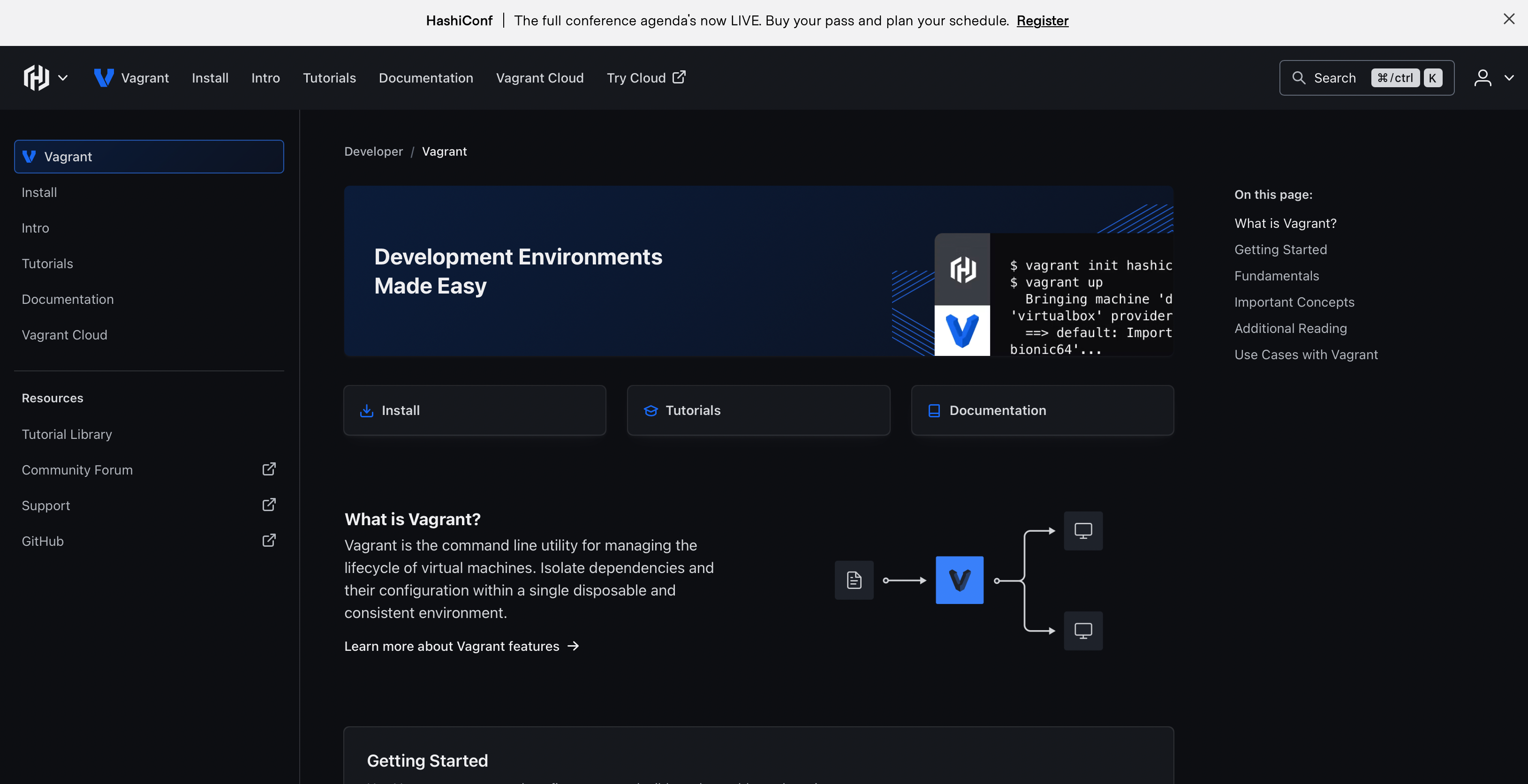Close the HashiConf announcement banner
This screenshot has width=1528, height=784.
[x=1509, y=19]
